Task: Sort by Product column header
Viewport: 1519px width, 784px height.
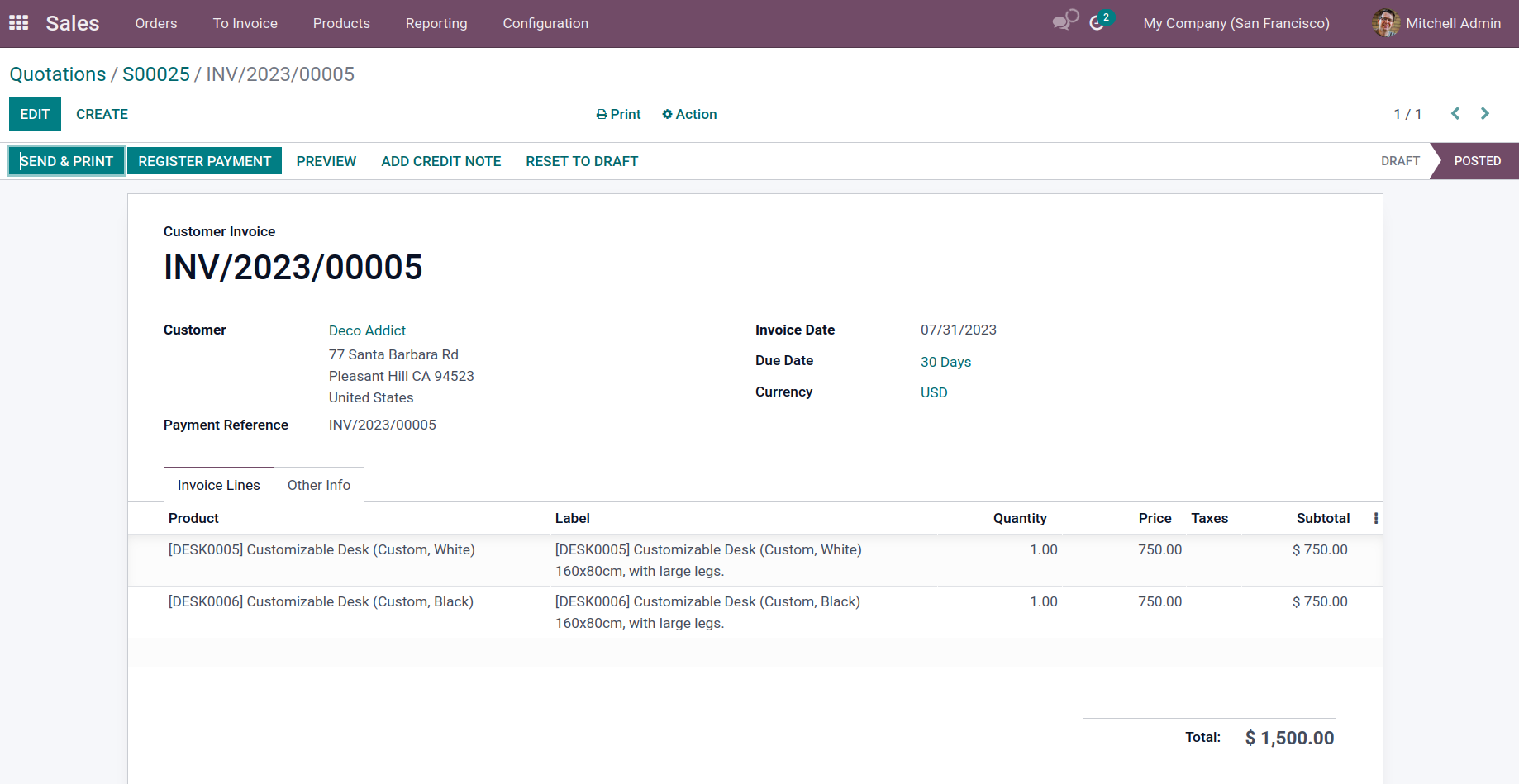Action: [193, 518]
